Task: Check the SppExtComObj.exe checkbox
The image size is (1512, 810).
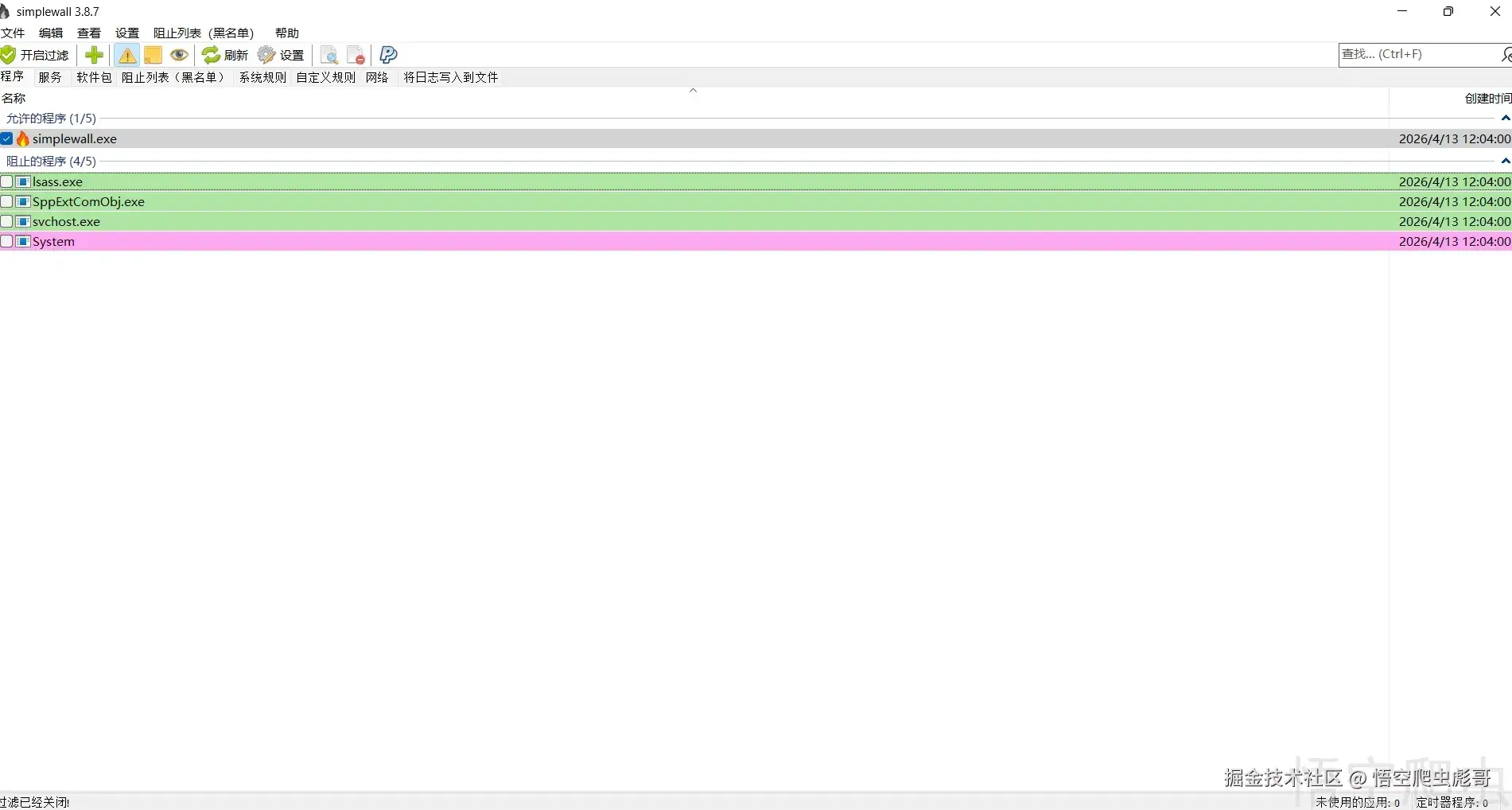Action: click(6, 201)
